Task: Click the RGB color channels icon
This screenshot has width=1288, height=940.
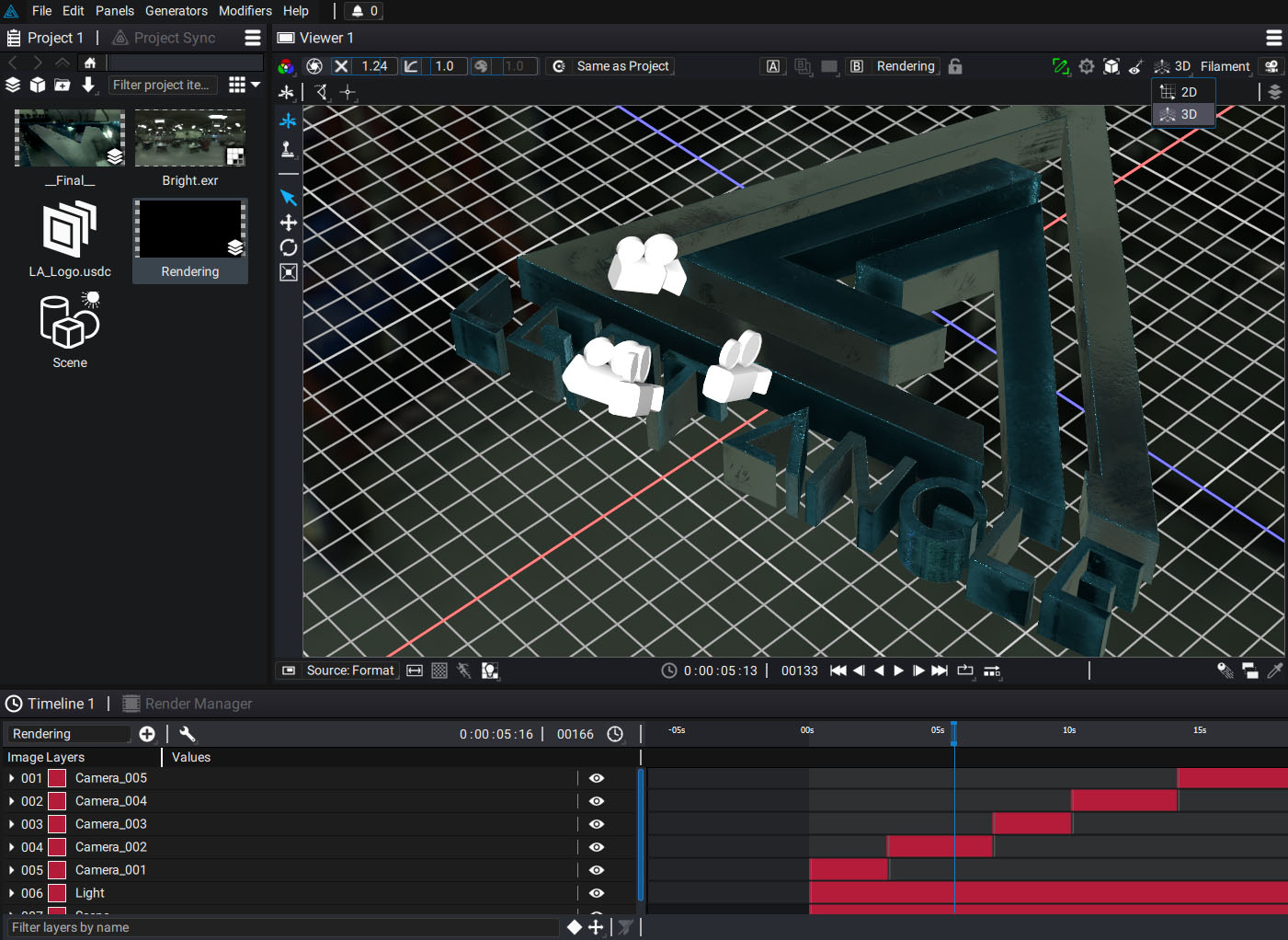Action: (x=287, y=66)
